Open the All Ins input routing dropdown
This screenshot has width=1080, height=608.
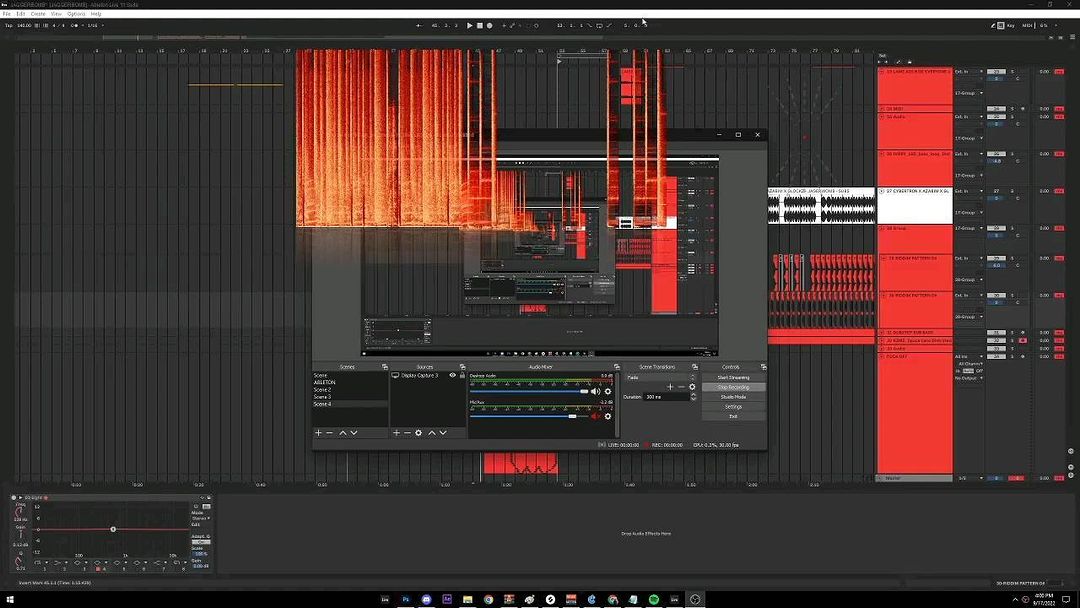click(968, 356)
